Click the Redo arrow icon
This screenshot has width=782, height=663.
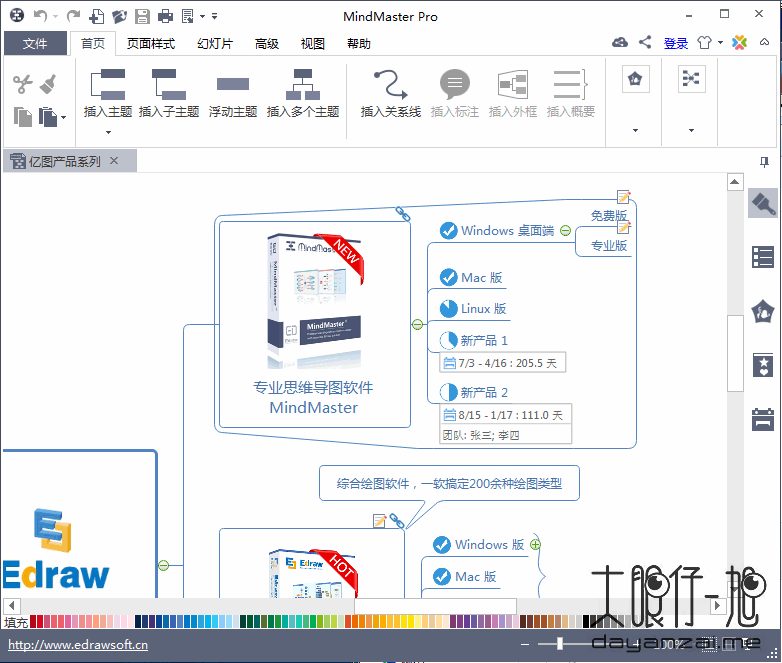(73, 15)
